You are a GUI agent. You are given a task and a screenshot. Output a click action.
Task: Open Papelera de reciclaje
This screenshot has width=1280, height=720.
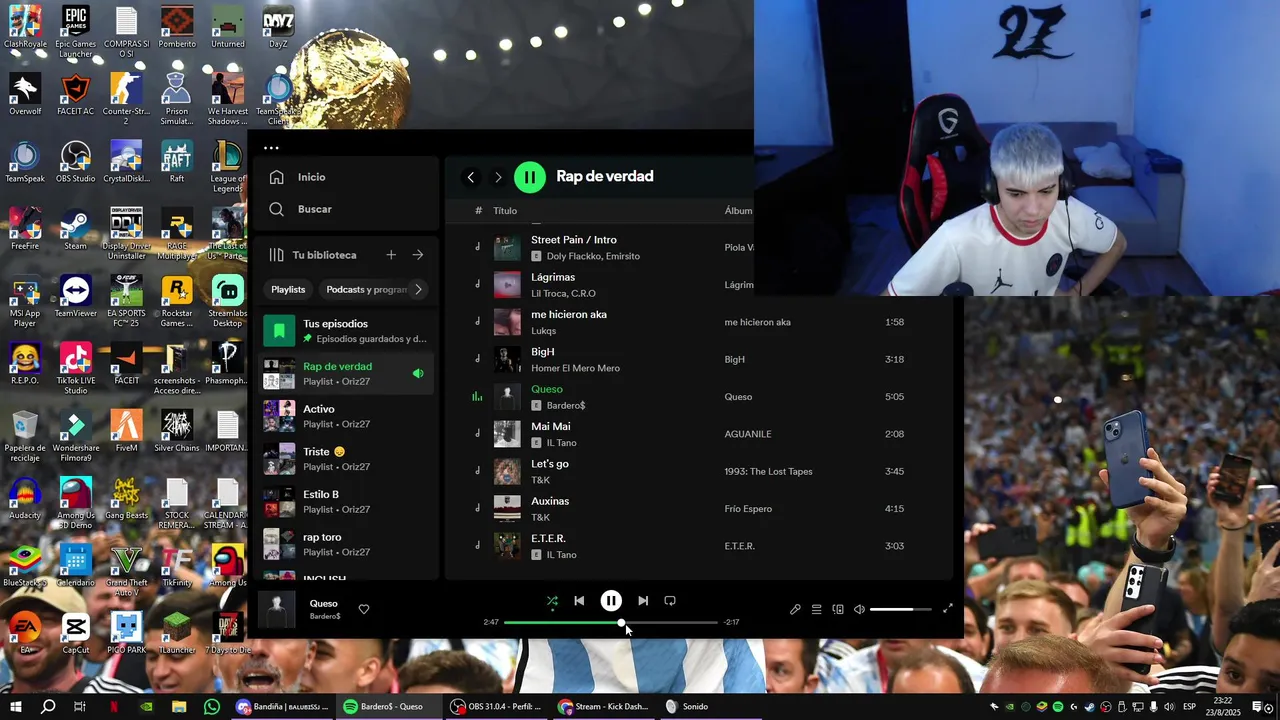pos(25,436)
